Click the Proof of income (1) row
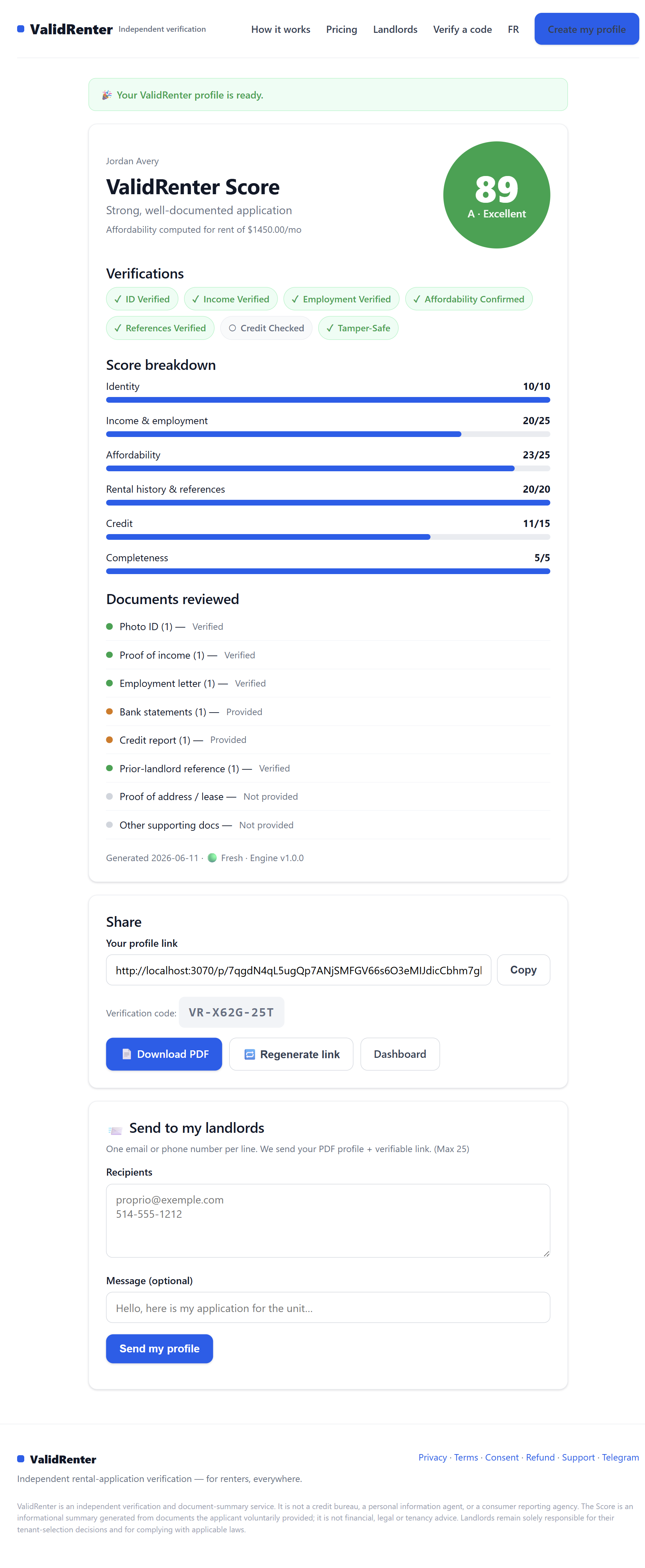Screen dimensions: 645x1568 (328, 655)
